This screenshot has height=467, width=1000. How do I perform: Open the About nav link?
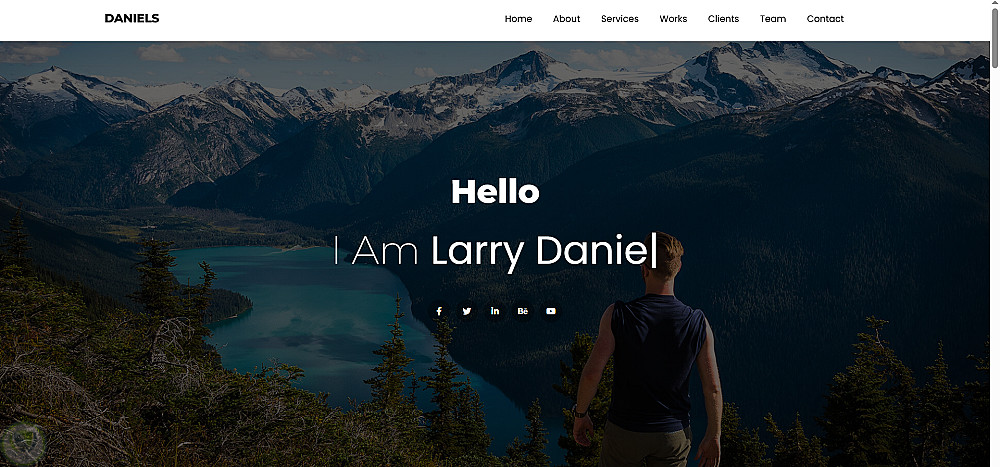click(566, 19)
